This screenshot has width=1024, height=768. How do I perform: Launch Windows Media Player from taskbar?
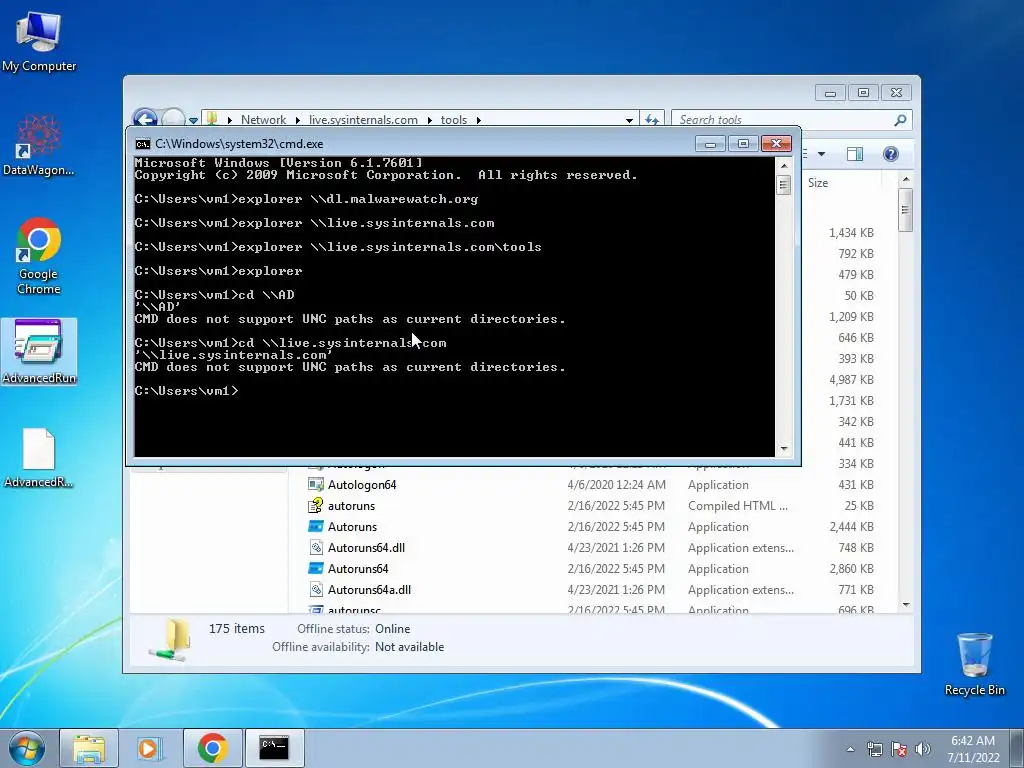[x=148, y=748]
